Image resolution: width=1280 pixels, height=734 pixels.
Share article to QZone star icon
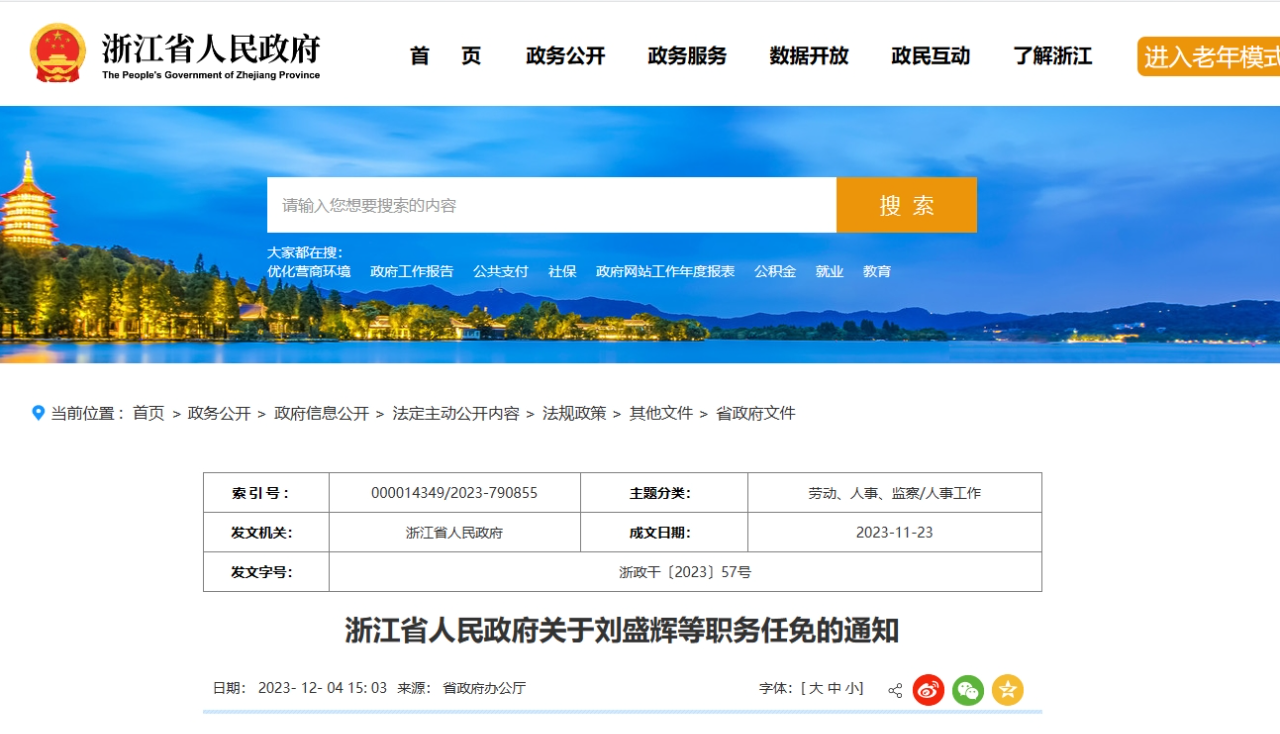pyautogui.click(x=1007, y=690)
